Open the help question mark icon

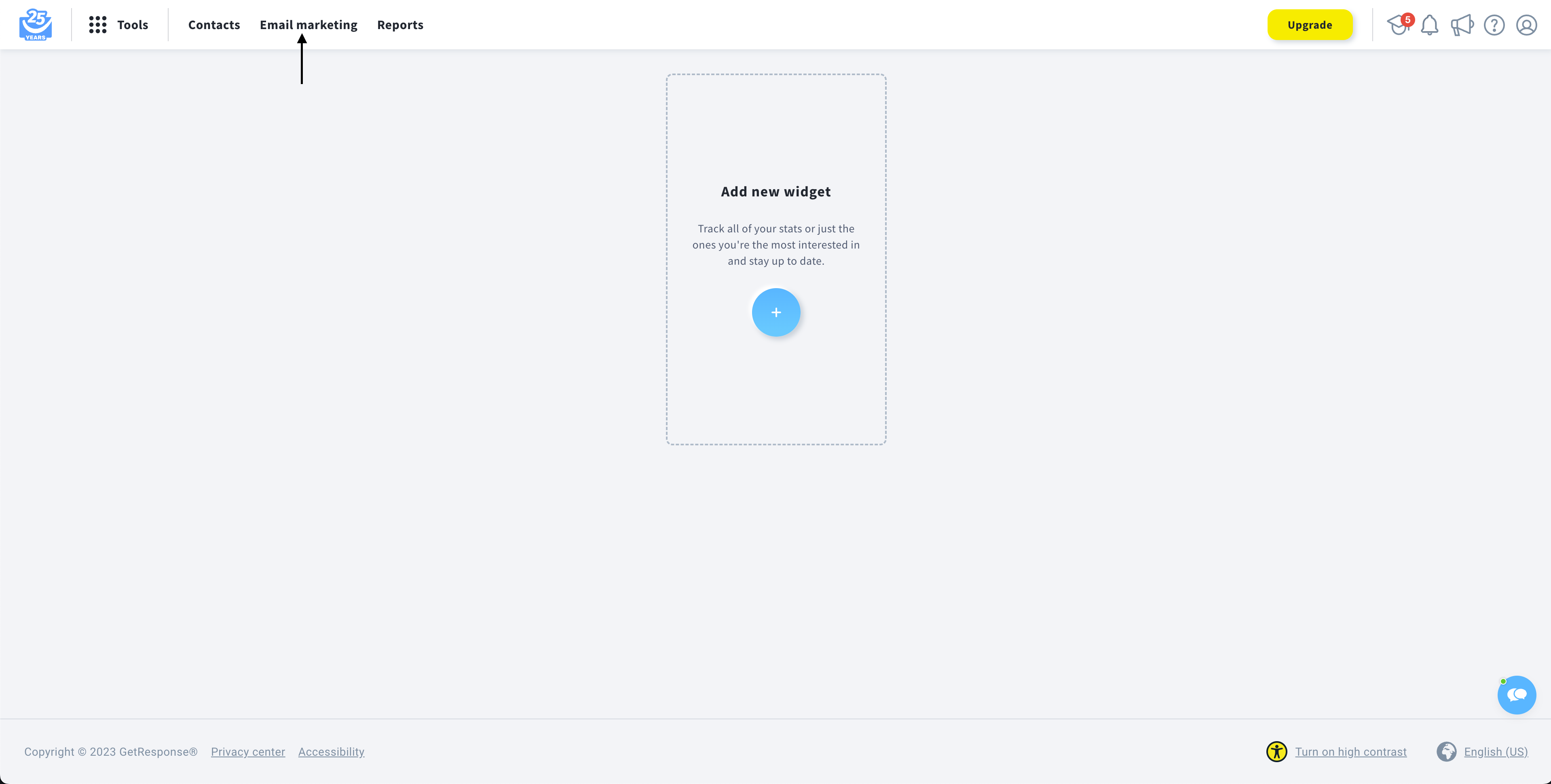(x=1494, y=25)
